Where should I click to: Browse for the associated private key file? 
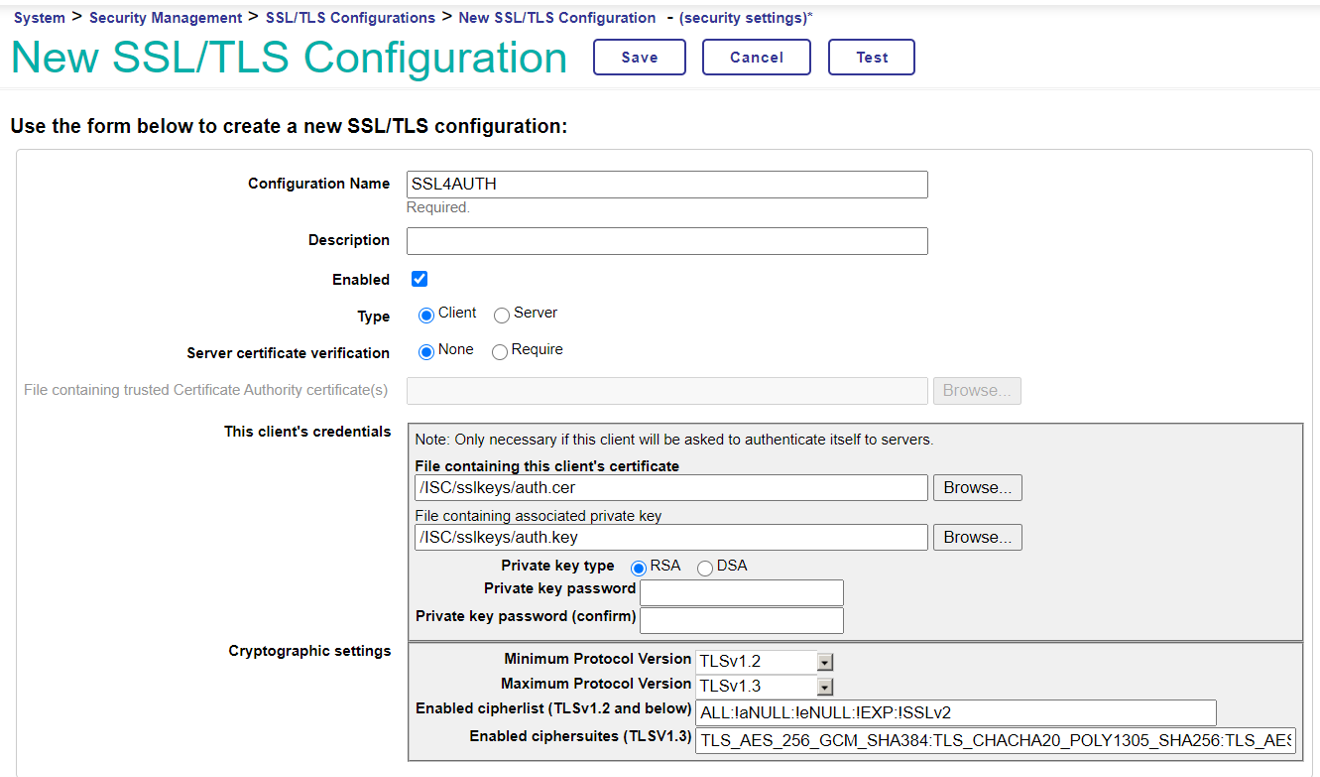point(977,537)
